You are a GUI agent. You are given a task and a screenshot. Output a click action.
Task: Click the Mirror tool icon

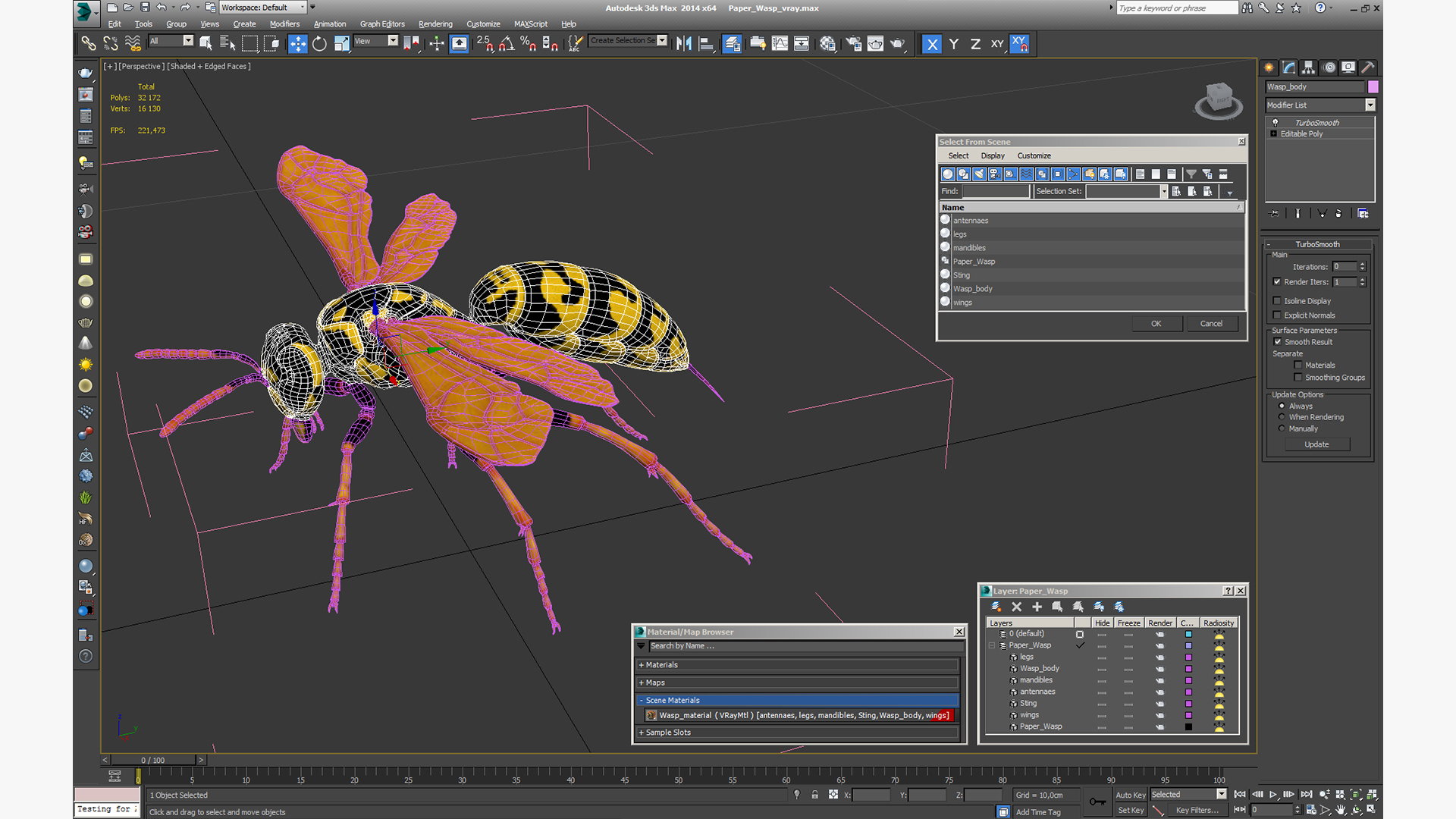pos(683,43)
